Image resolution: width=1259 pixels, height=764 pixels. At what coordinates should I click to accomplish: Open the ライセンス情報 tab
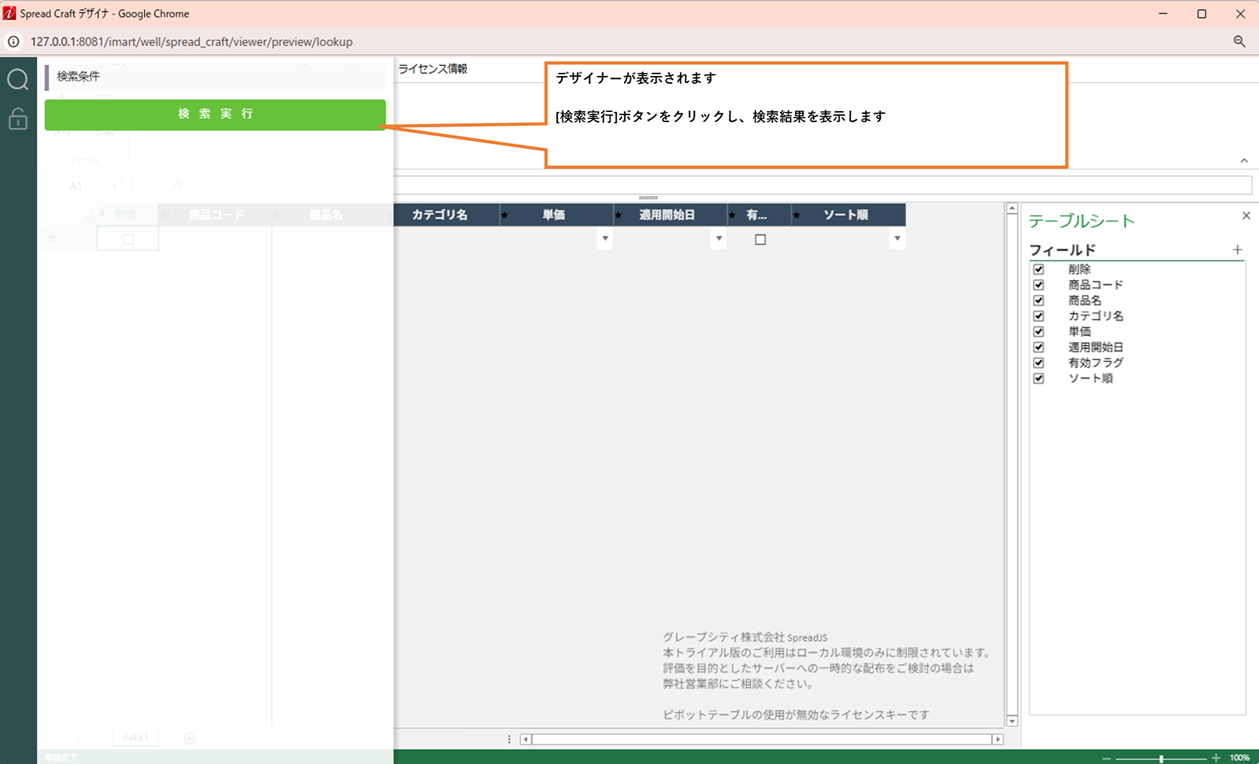coord(433,69)
